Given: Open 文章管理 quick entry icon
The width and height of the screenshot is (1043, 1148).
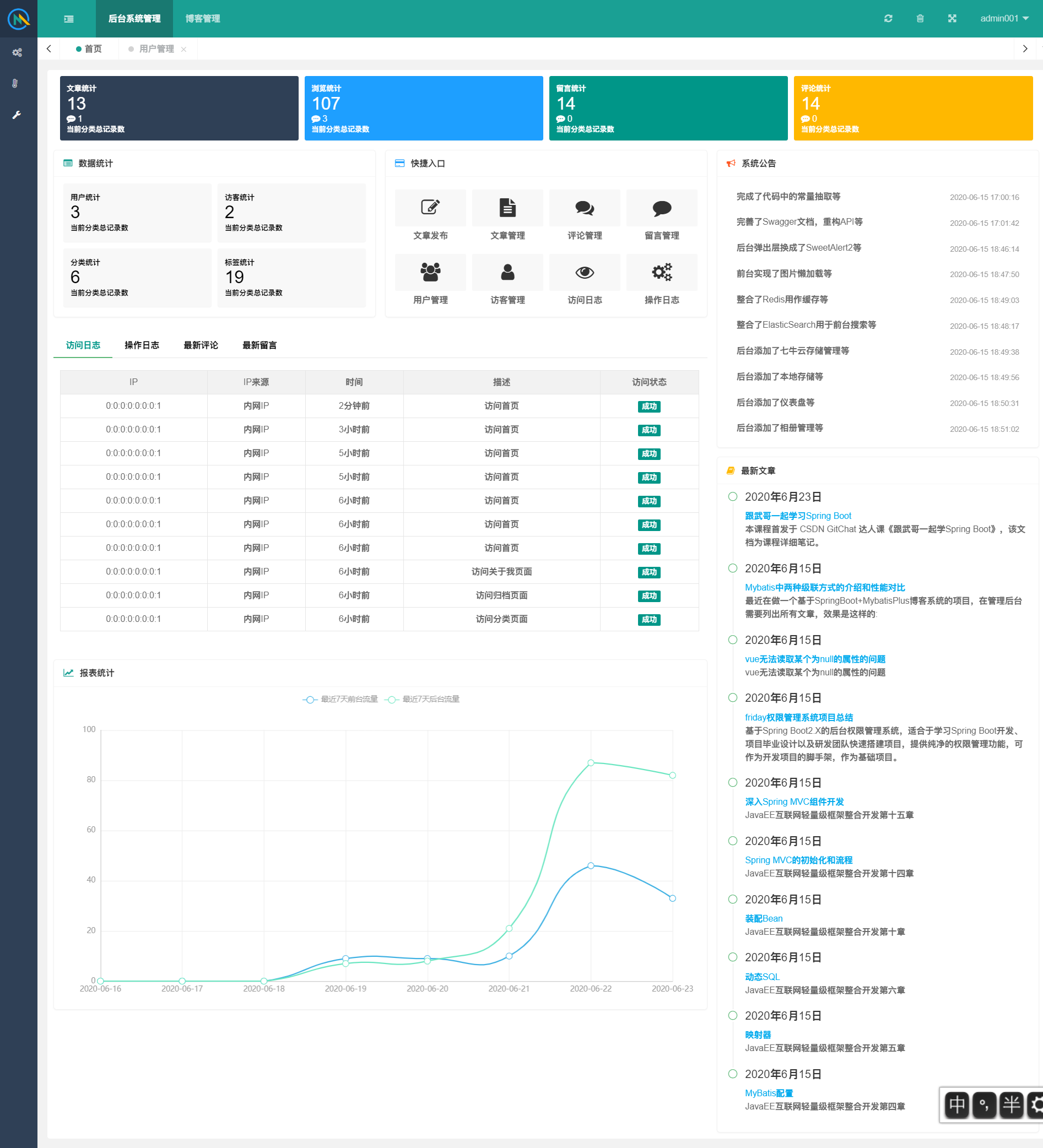Looking at the screenshot, I should (507, 207).
